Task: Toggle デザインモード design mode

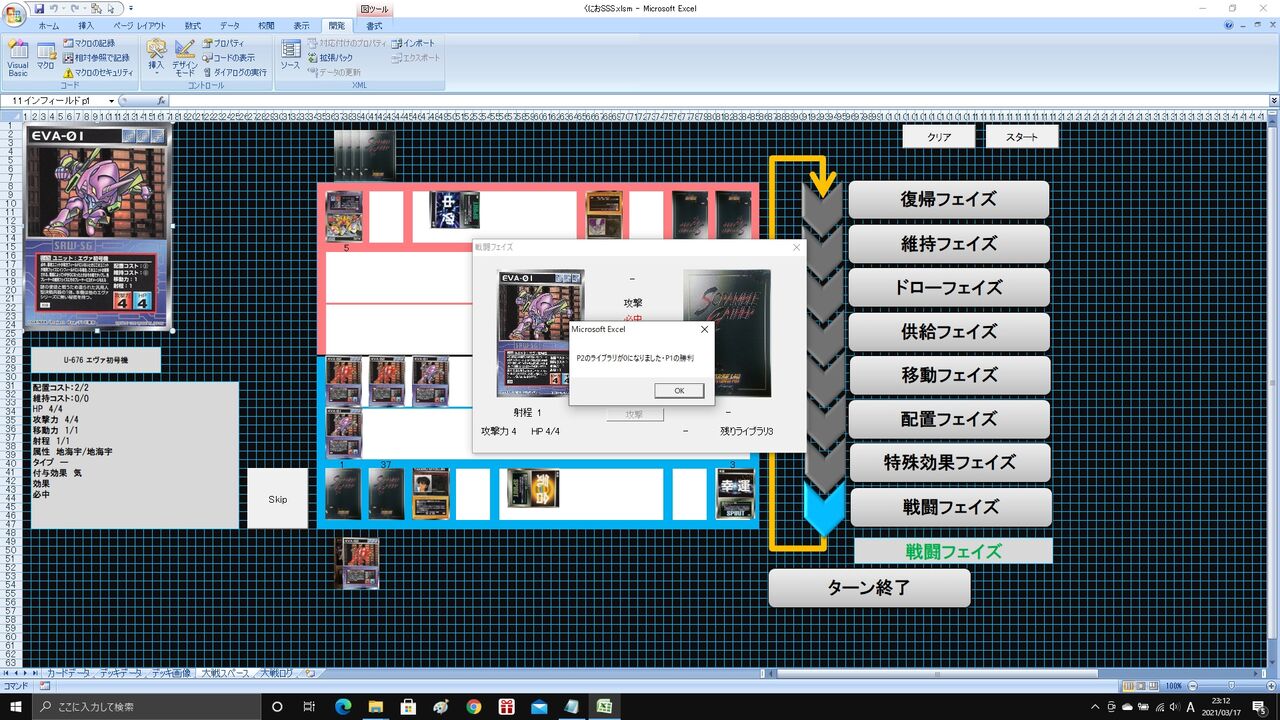Action: click(x=185, y=59)
